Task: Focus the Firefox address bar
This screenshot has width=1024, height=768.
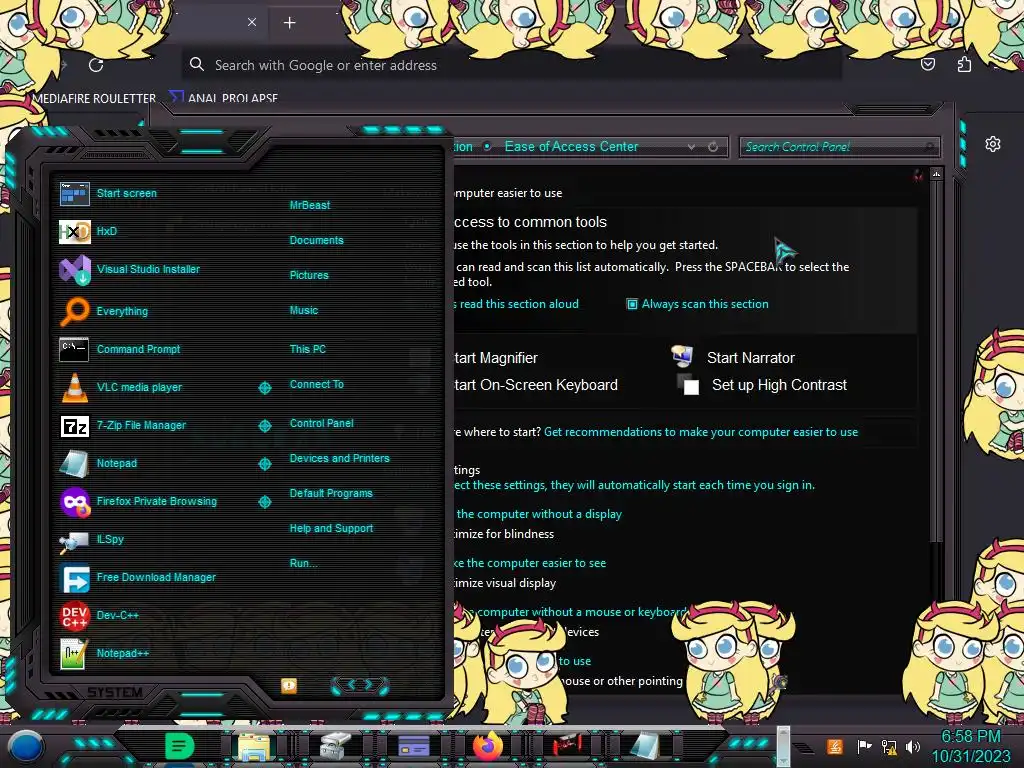Action: click(511, 65)
